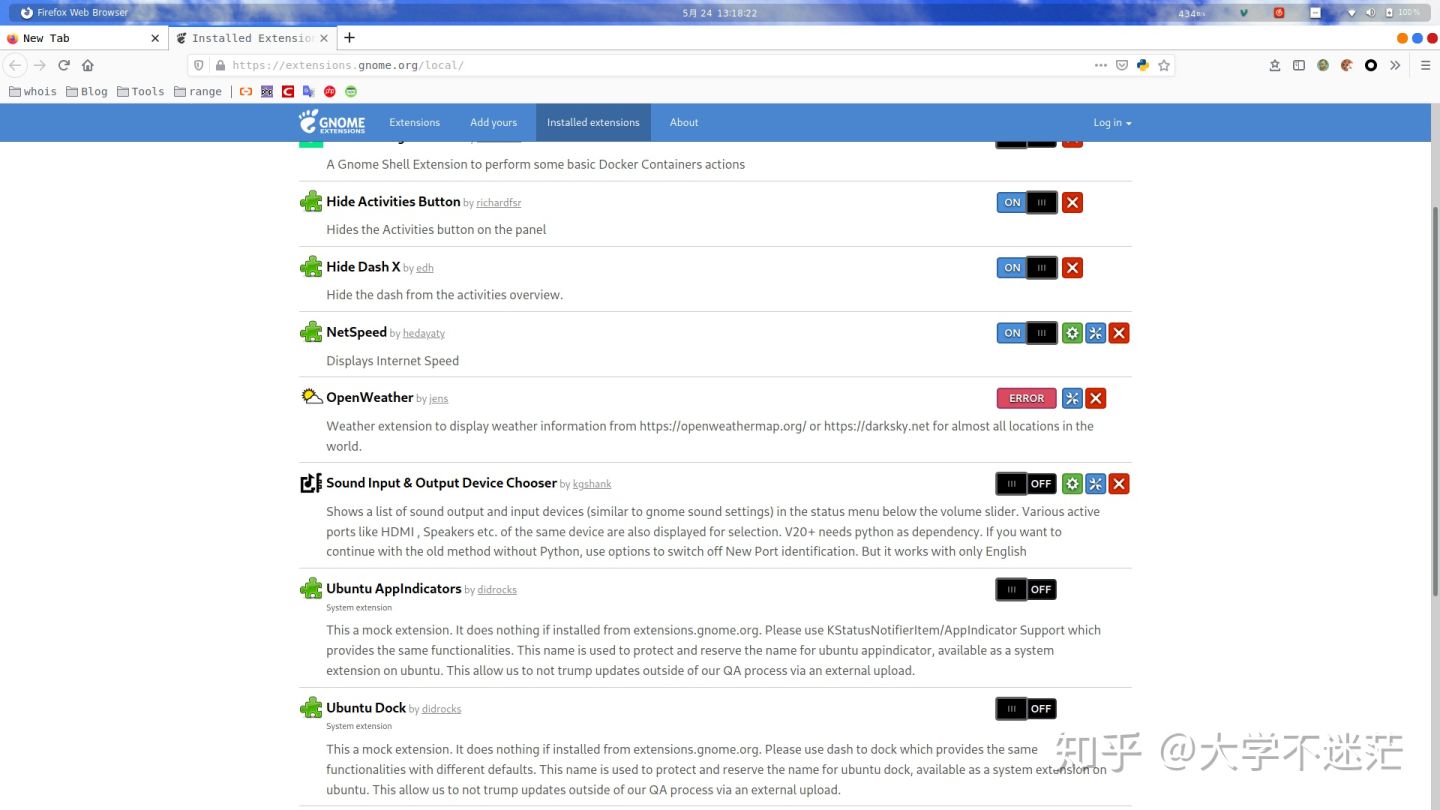
Task: Open Sound Device Chooser green settings gear
Action: pos(1072,484)
